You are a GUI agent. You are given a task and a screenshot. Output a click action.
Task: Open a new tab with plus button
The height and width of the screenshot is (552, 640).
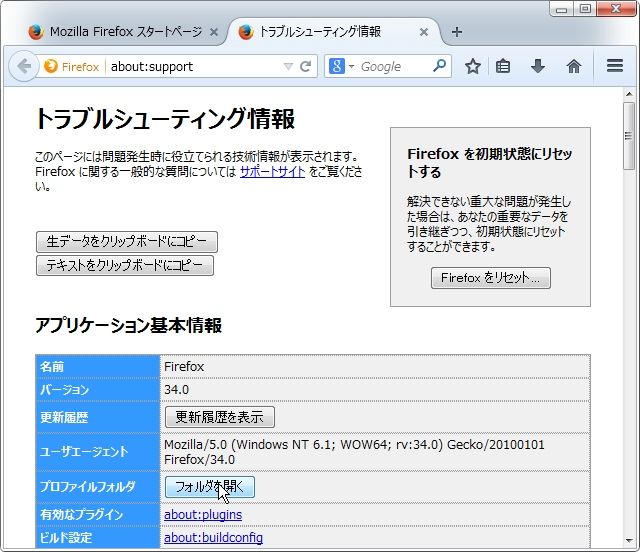pos(457,32)
